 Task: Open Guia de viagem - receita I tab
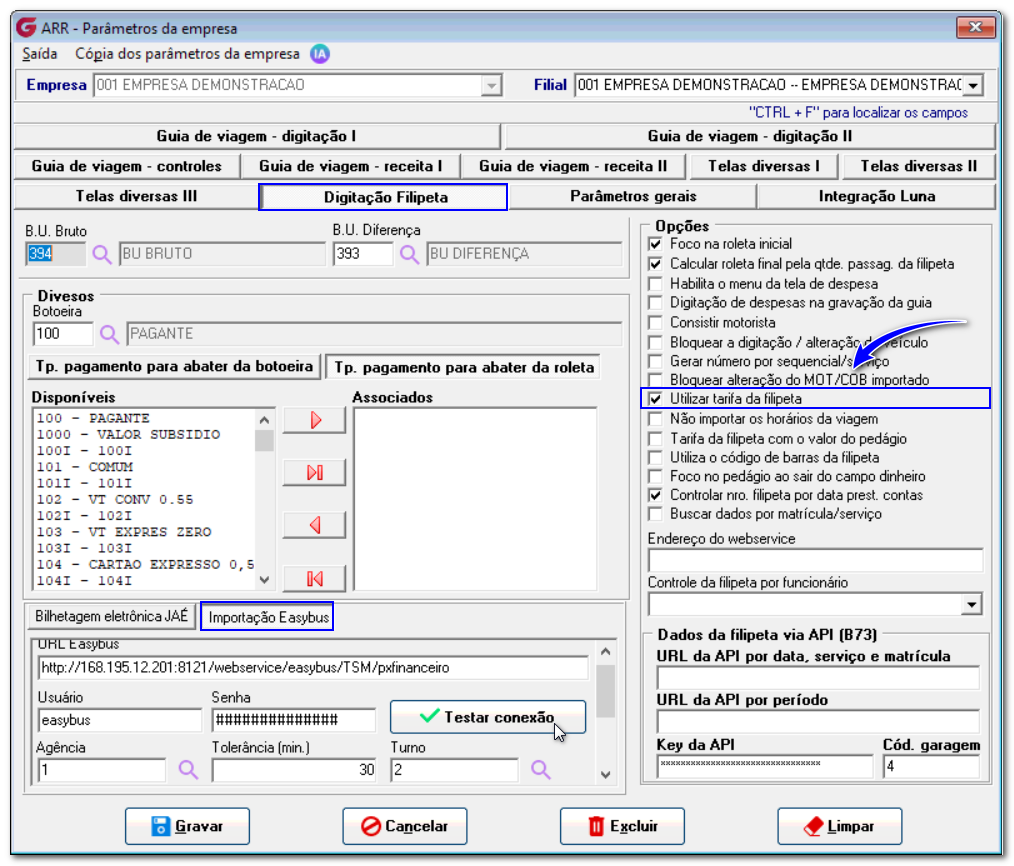pos(351,166)
